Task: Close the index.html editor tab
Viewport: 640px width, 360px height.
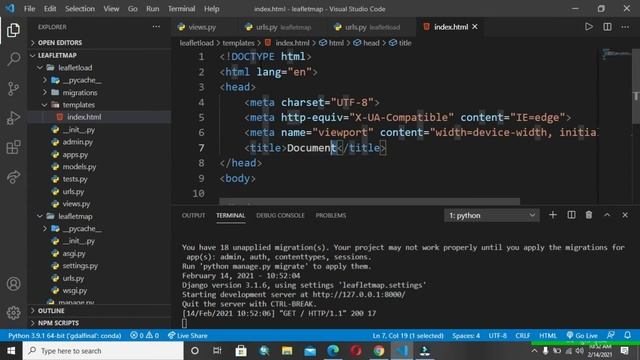Action: click(475, 27)
